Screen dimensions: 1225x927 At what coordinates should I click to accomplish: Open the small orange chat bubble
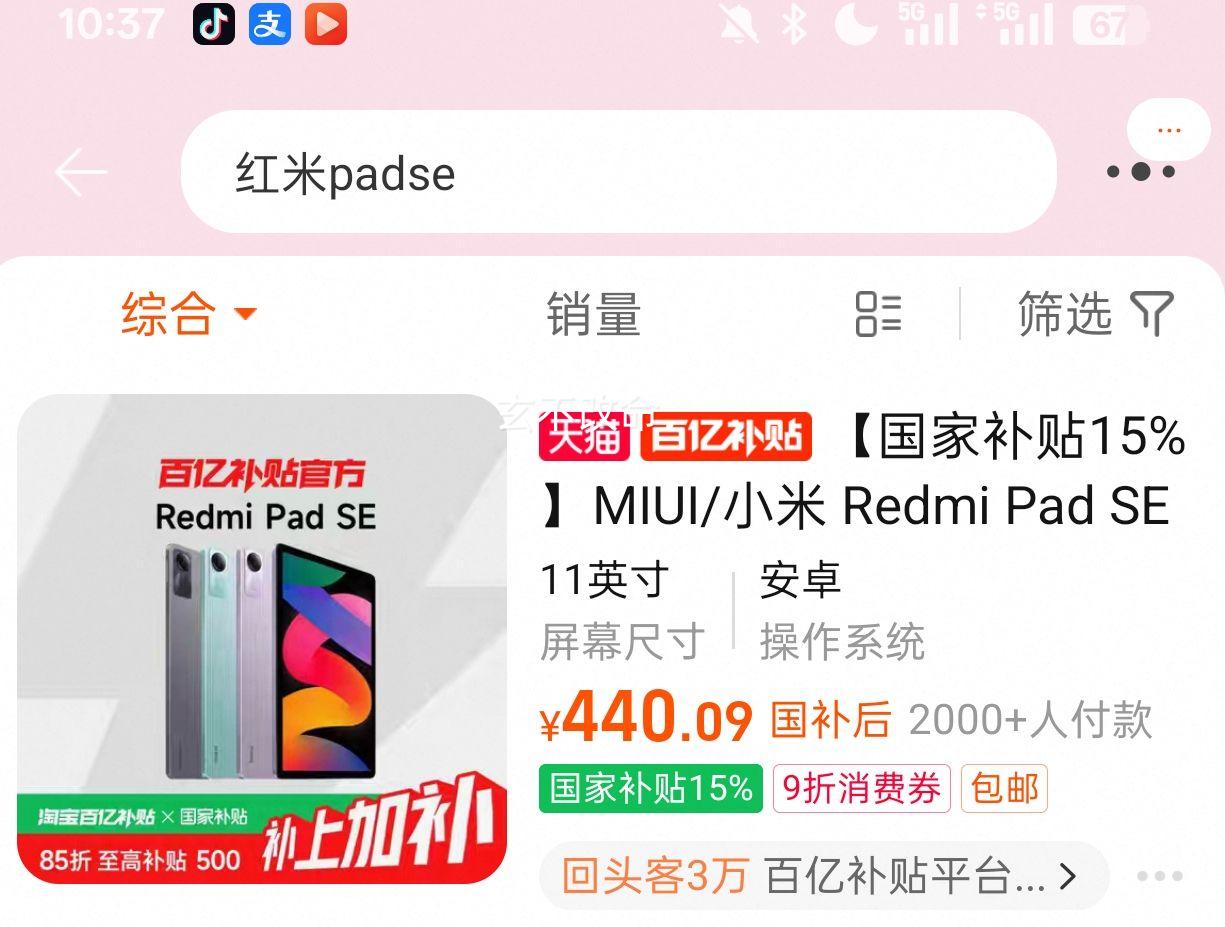click(1169, 130)
